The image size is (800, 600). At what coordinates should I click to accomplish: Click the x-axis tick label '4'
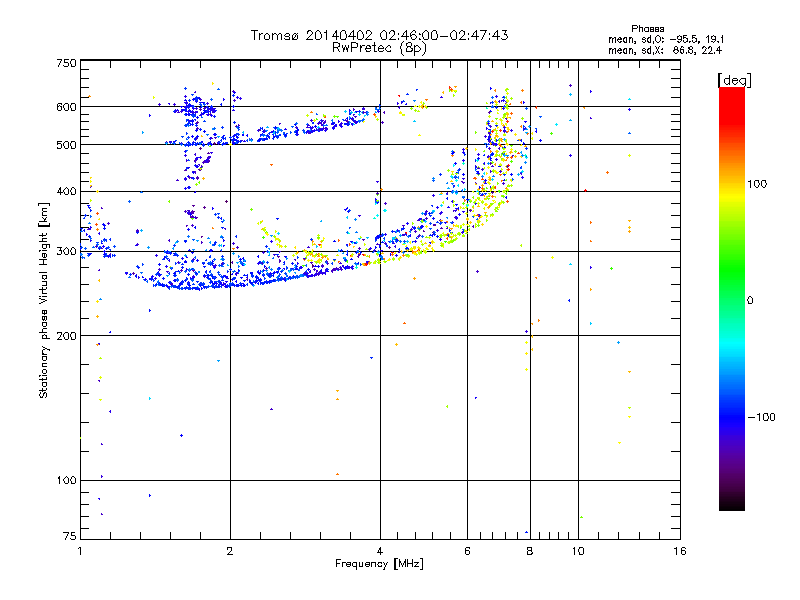pos(380,551)
